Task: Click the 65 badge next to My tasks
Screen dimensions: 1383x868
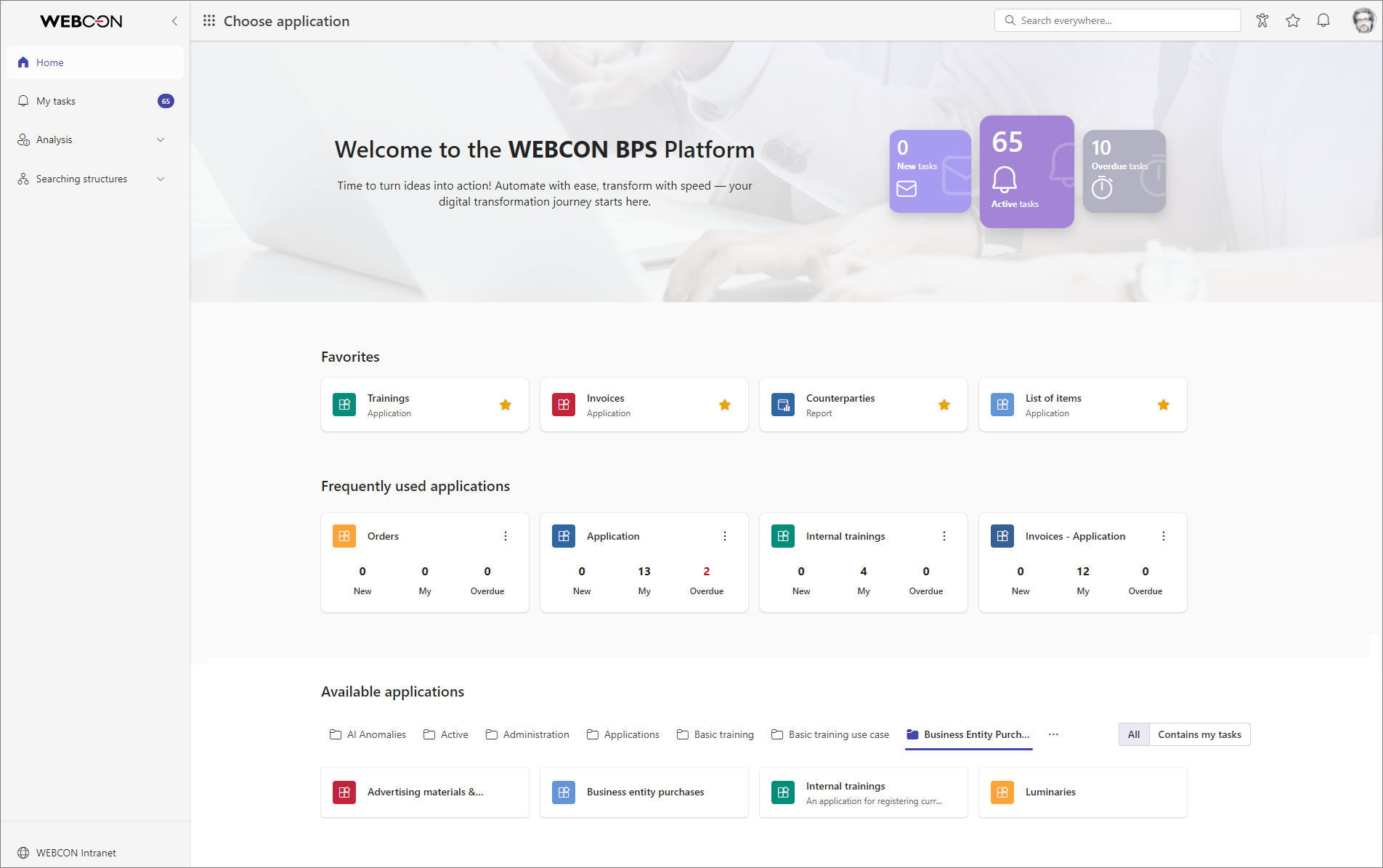Action: point(166,101)
